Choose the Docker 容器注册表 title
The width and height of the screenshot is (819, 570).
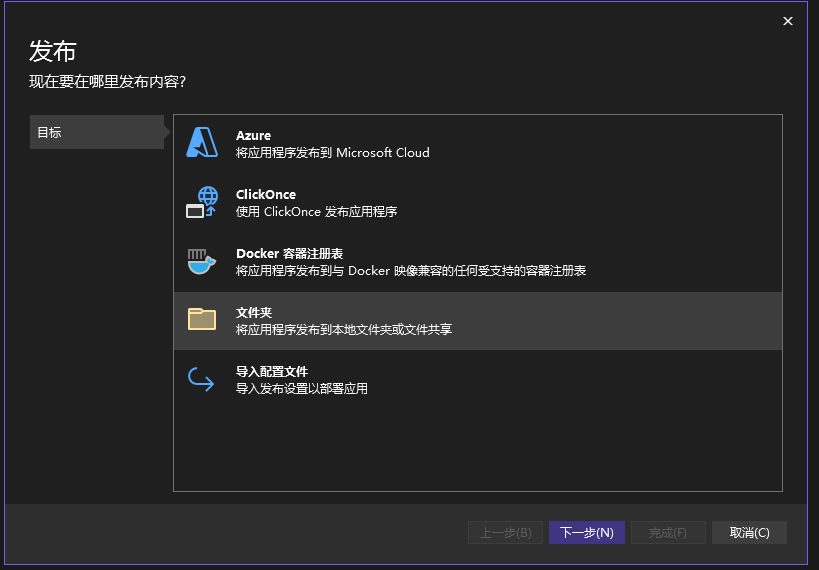click(x=289, y=253)
